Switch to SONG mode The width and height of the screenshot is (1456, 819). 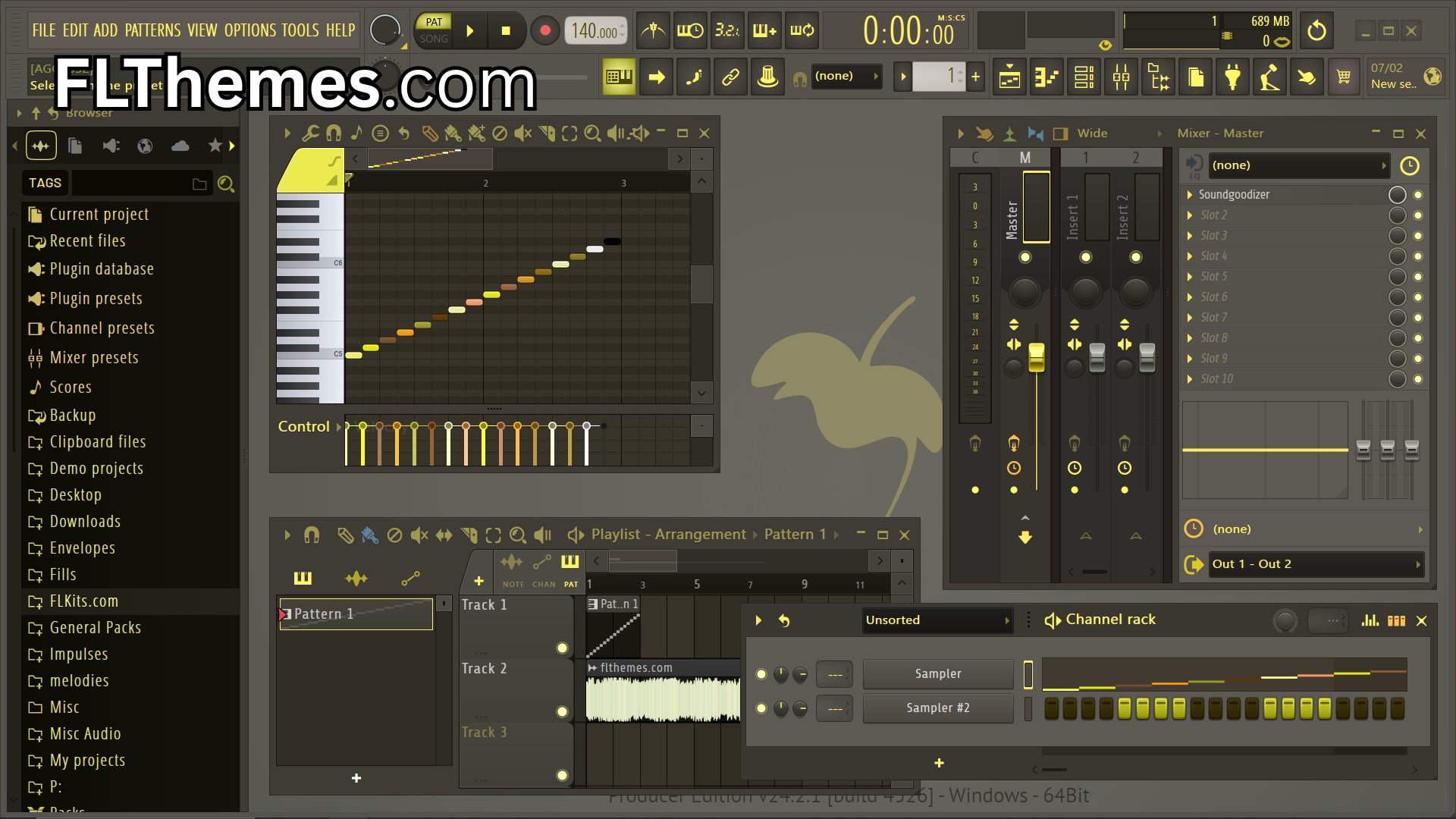[x=434, y=39]
